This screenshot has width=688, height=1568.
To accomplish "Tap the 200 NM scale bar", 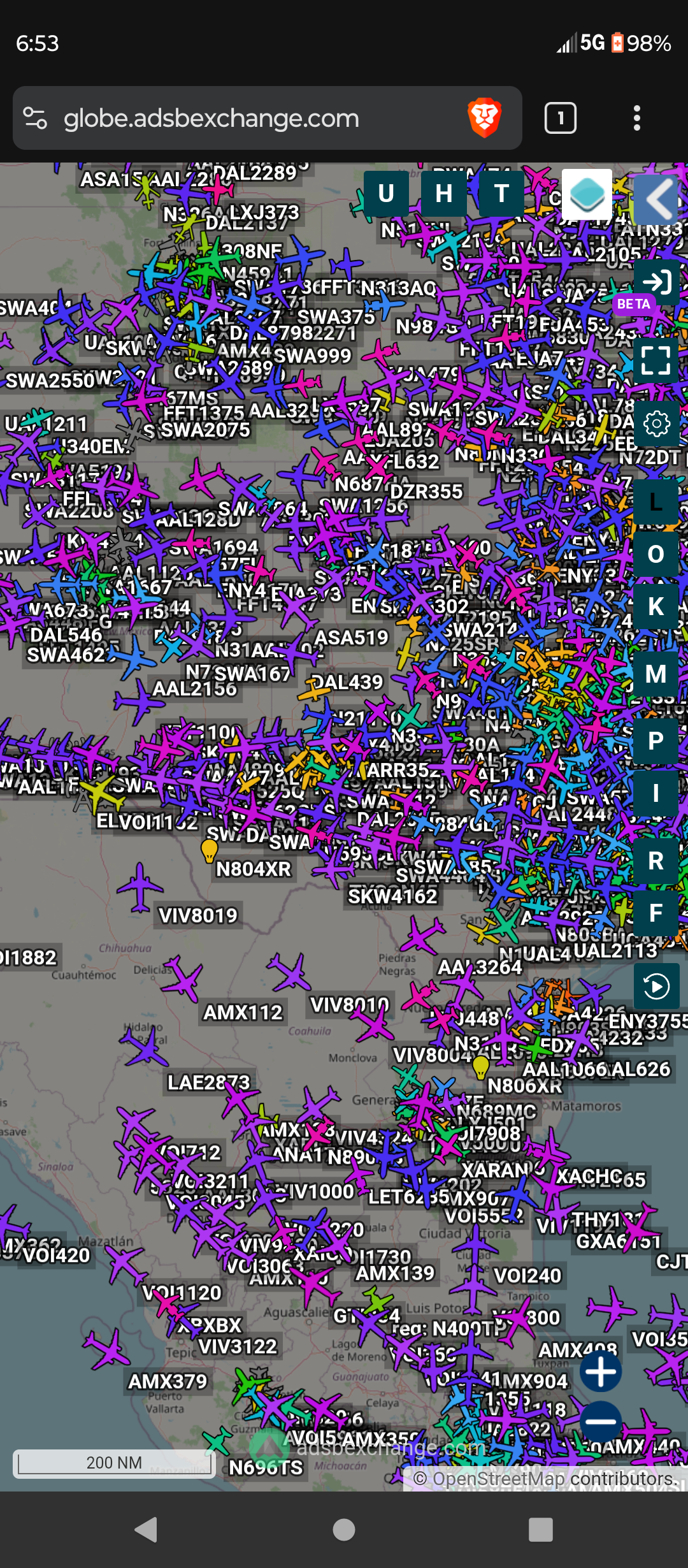I will click(114, 1463).
